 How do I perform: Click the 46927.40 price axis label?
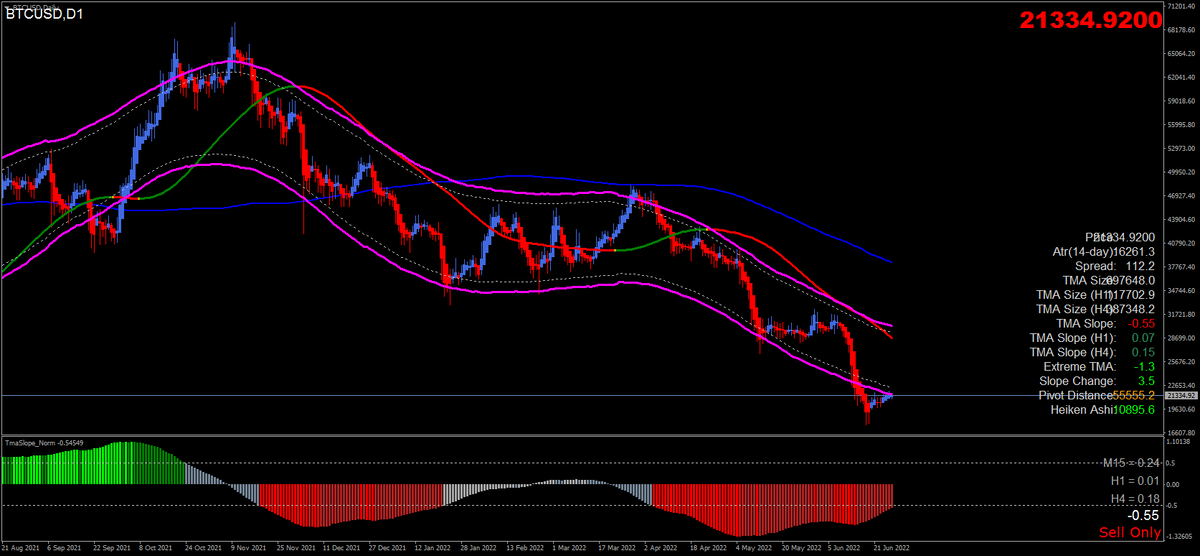[x=1182, y=196]
